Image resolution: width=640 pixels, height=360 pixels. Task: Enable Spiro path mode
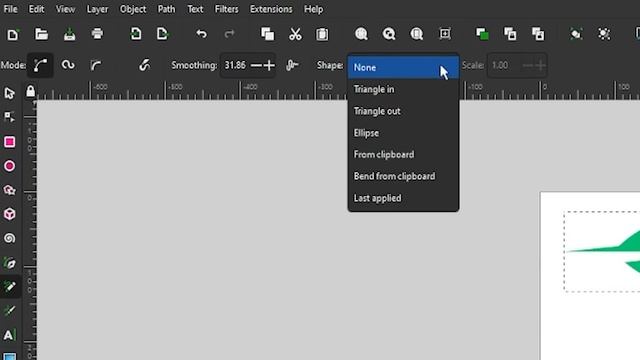[x=68, y=65]
